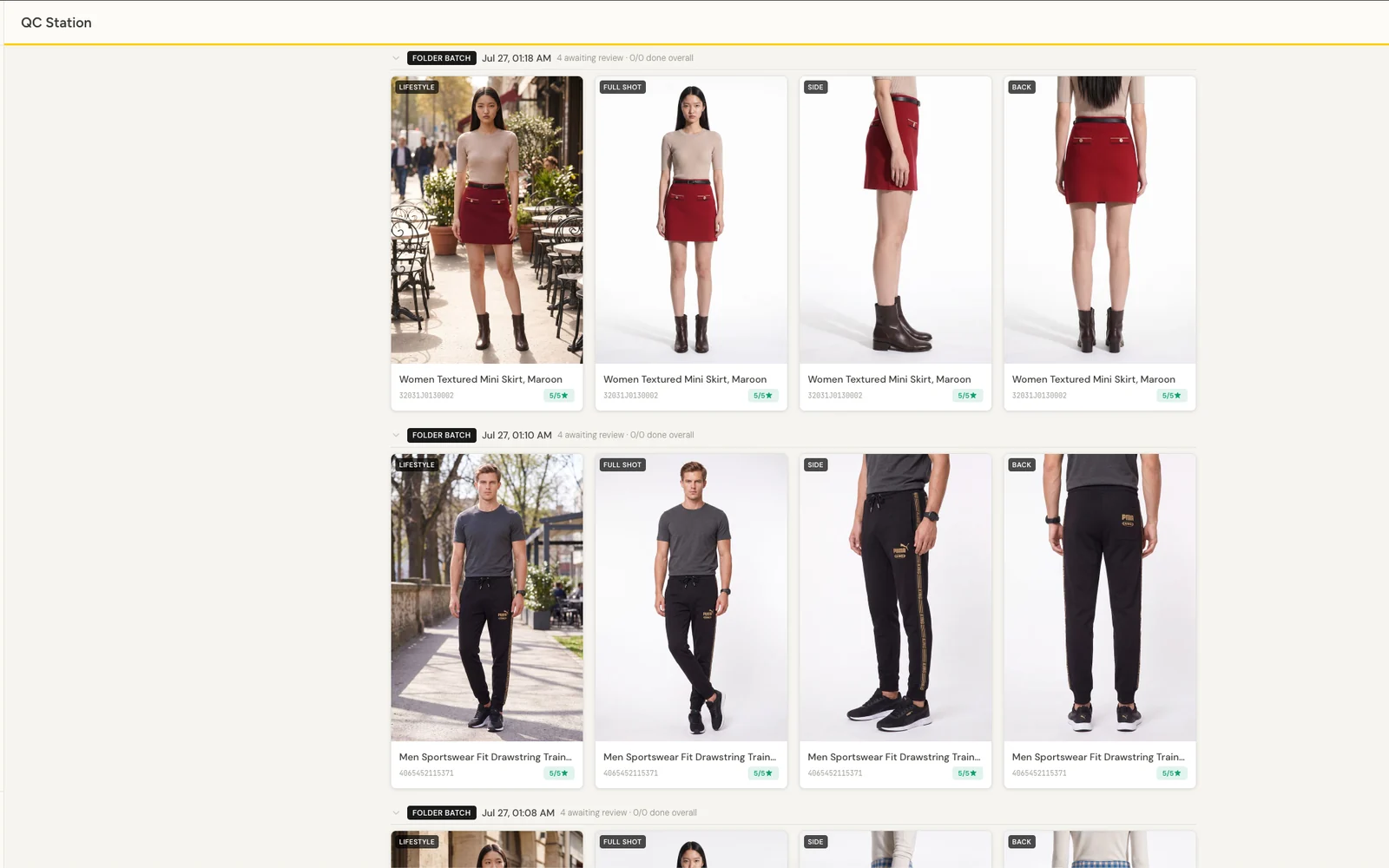Click the 5/5 star rating on skirt Full Shot card
The height and width of the screenshot is (868, 1389).
coord(763,396)
